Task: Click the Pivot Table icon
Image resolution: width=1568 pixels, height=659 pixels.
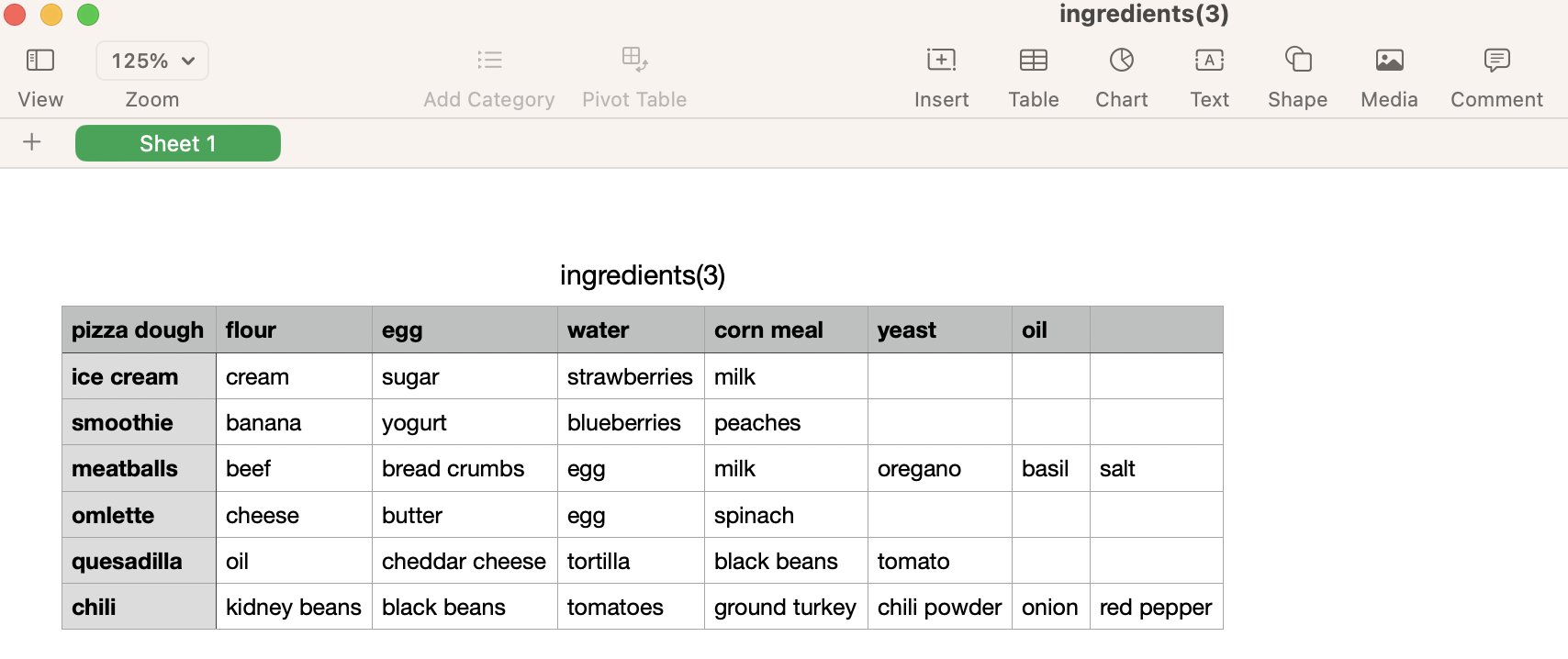Action: 634,61
